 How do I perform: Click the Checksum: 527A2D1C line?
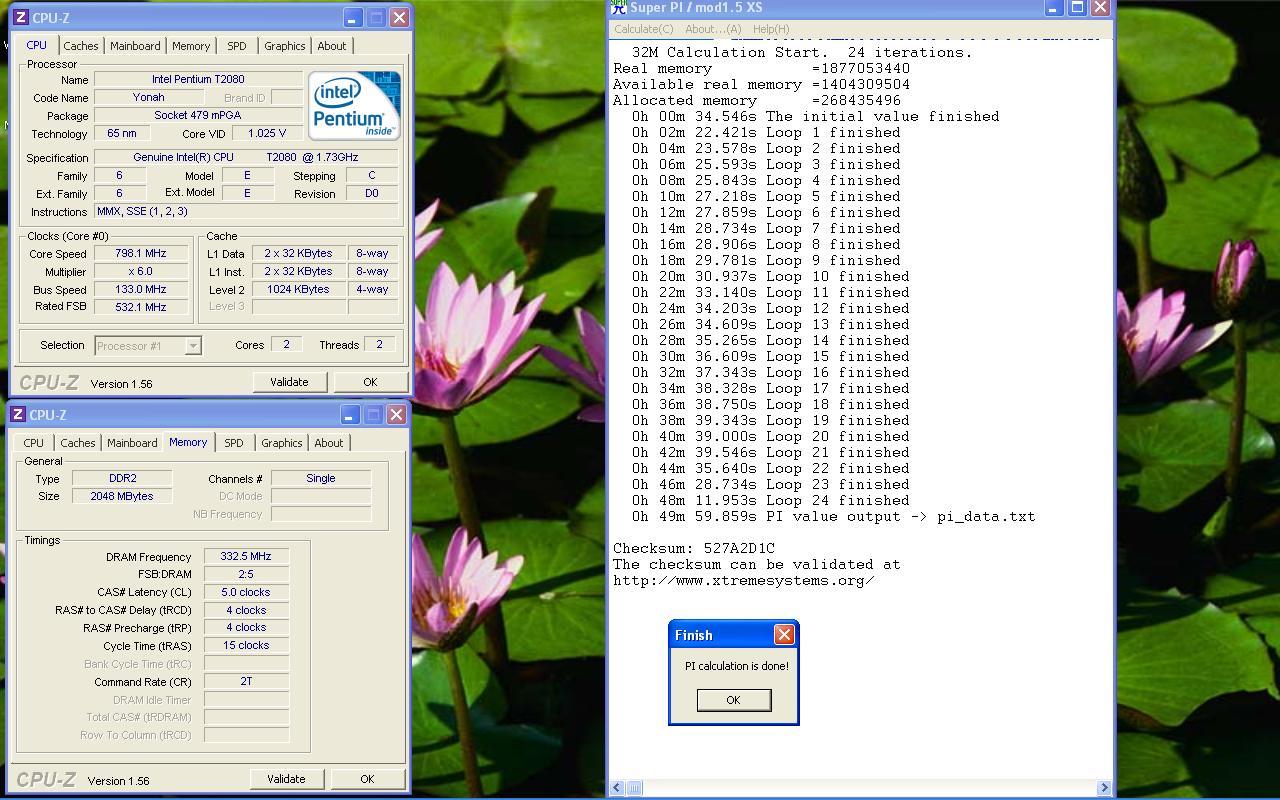pyautogui.click(x=694, y=548)
